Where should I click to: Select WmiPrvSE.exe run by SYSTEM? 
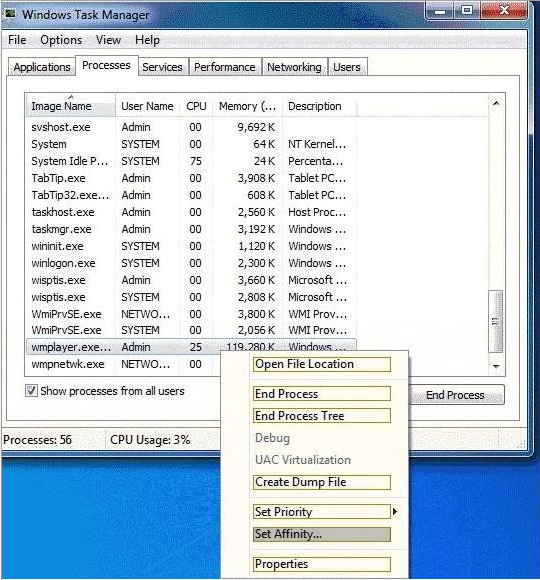[x=190, y=330]
